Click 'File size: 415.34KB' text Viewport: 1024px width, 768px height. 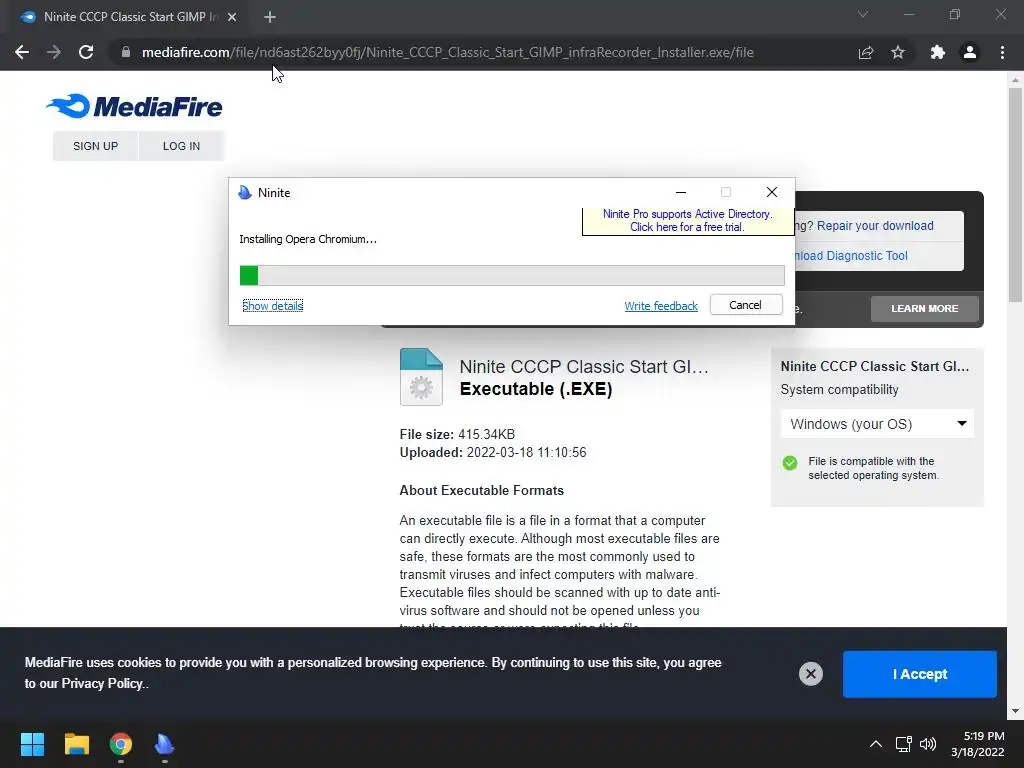[457, 434]
